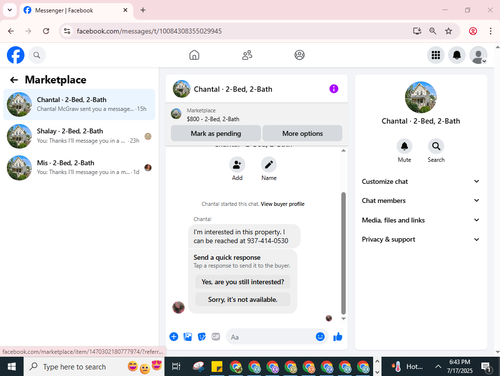
Task: Open the Facebook menu grid icon
Action: point(436,55)
